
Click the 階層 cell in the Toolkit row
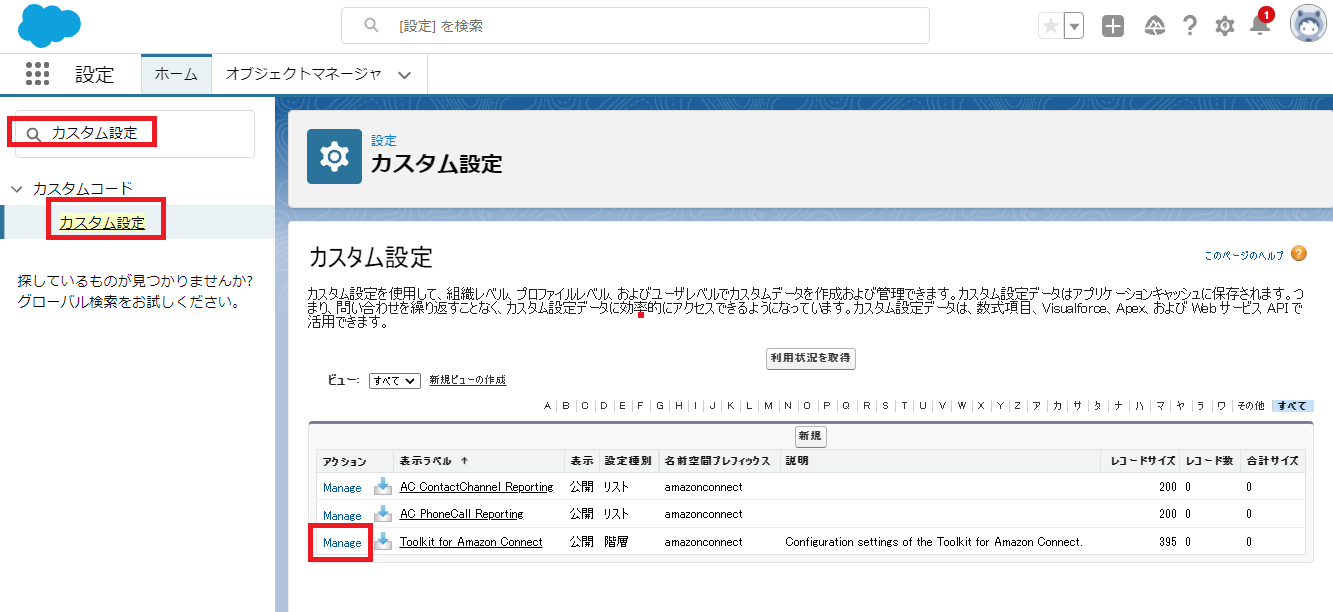(x=616, y=542)
